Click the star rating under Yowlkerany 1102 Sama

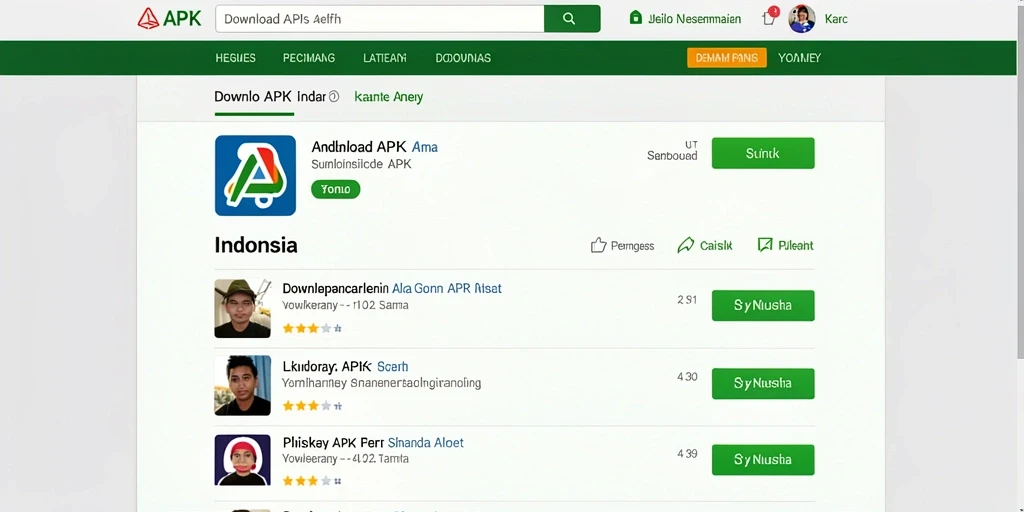[312, 328]
